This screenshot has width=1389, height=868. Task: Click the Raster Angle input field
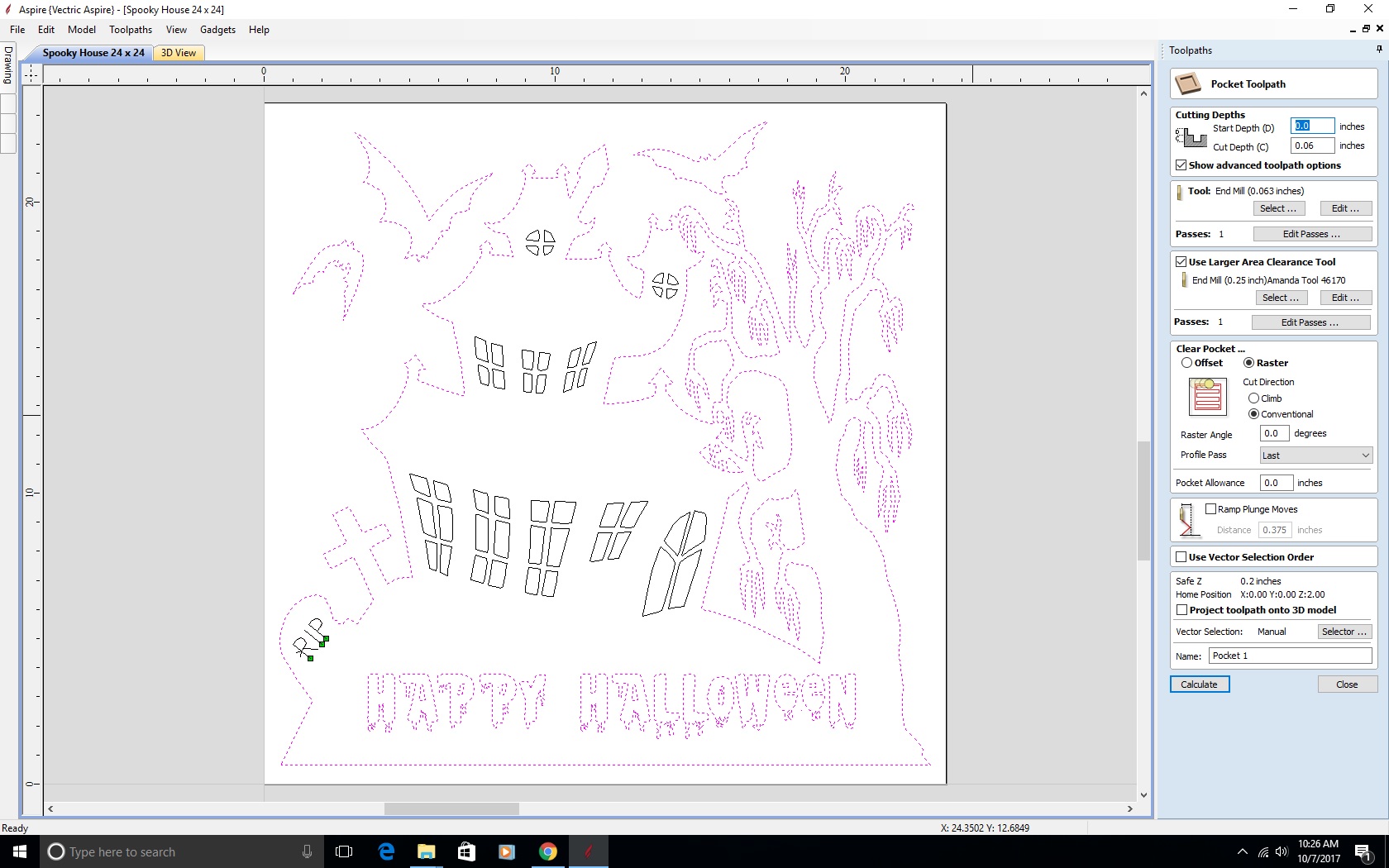pyautogui.click(x=1274, y=433)
